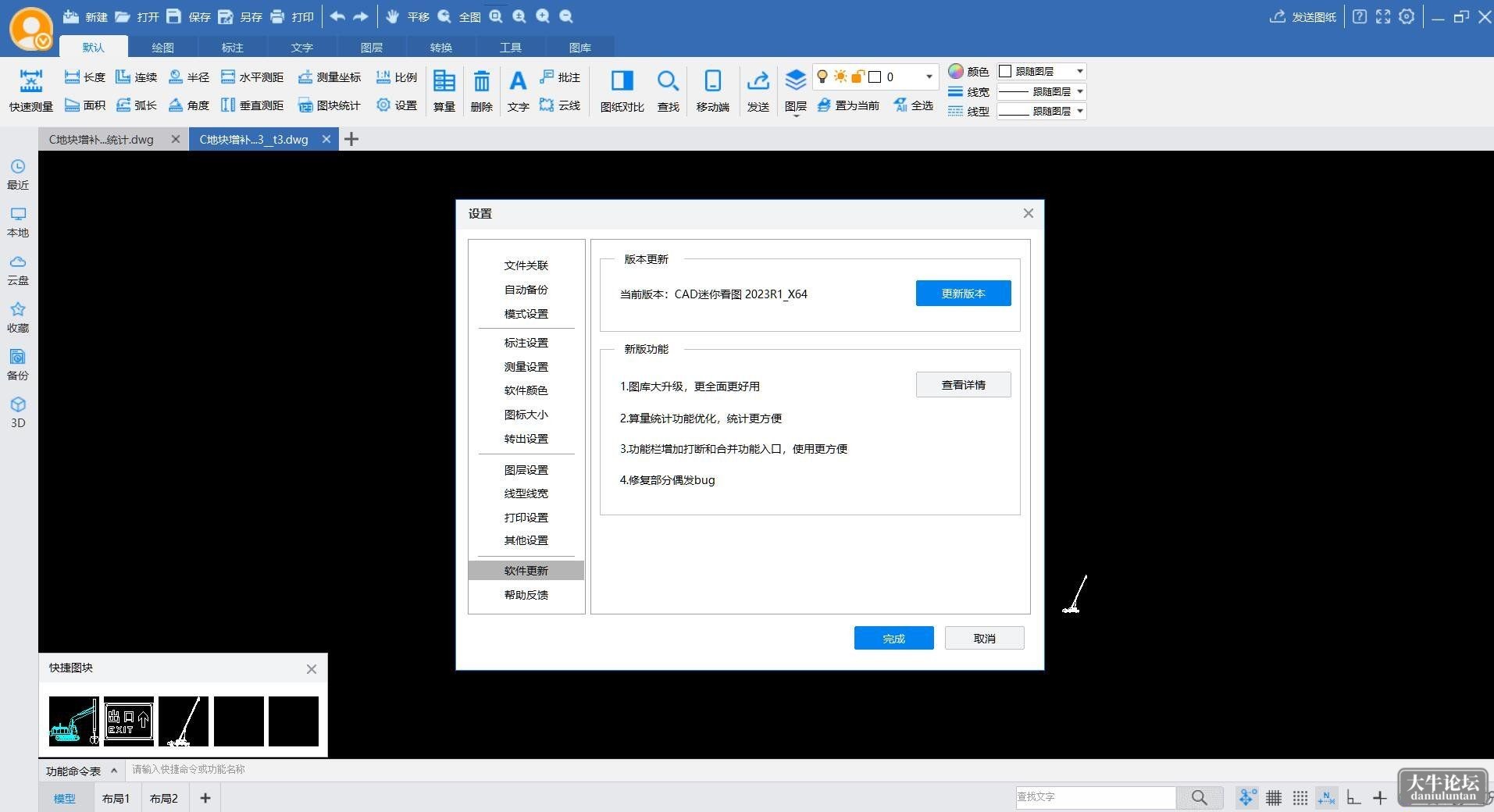Toggle ortho mode icon in status bar
1494x812 pixels.
coord(1353,797)
